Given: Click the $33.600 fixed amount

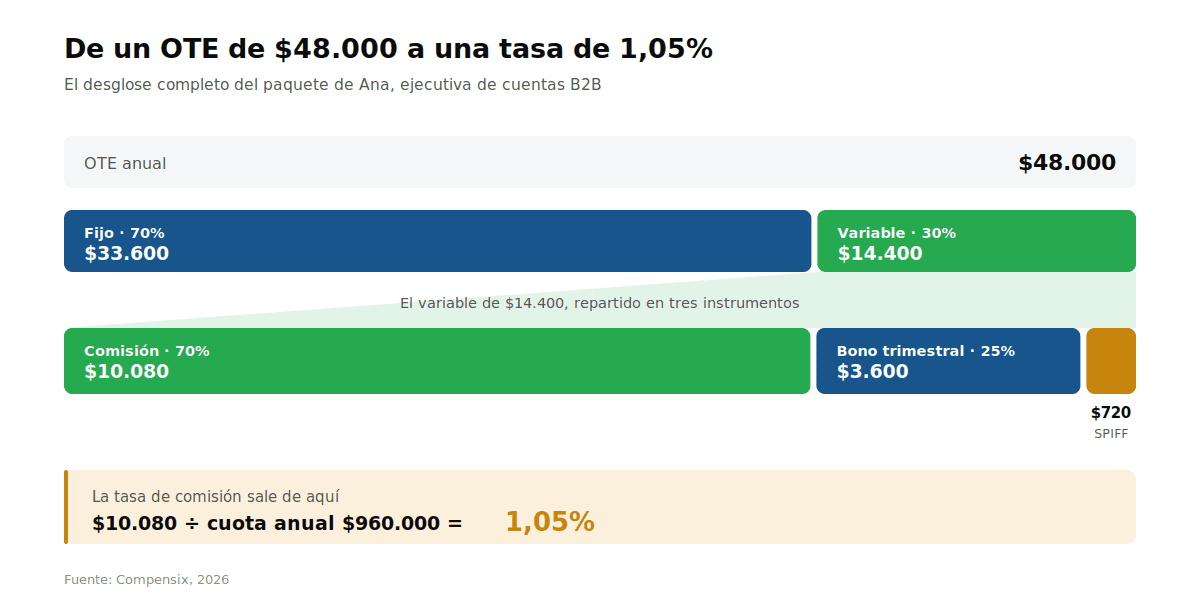Looking at the screenshot, I should click(127, 254).
